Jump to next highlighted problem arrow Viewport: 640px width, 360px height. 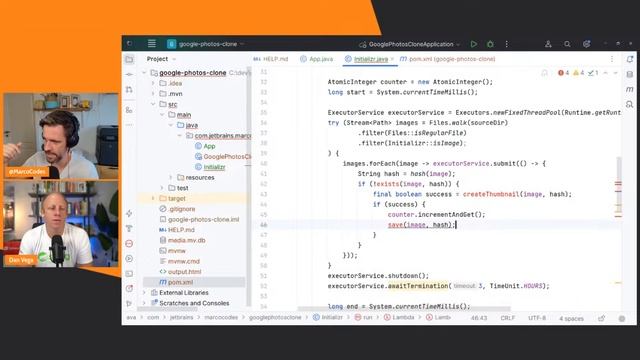coord(616,73)
